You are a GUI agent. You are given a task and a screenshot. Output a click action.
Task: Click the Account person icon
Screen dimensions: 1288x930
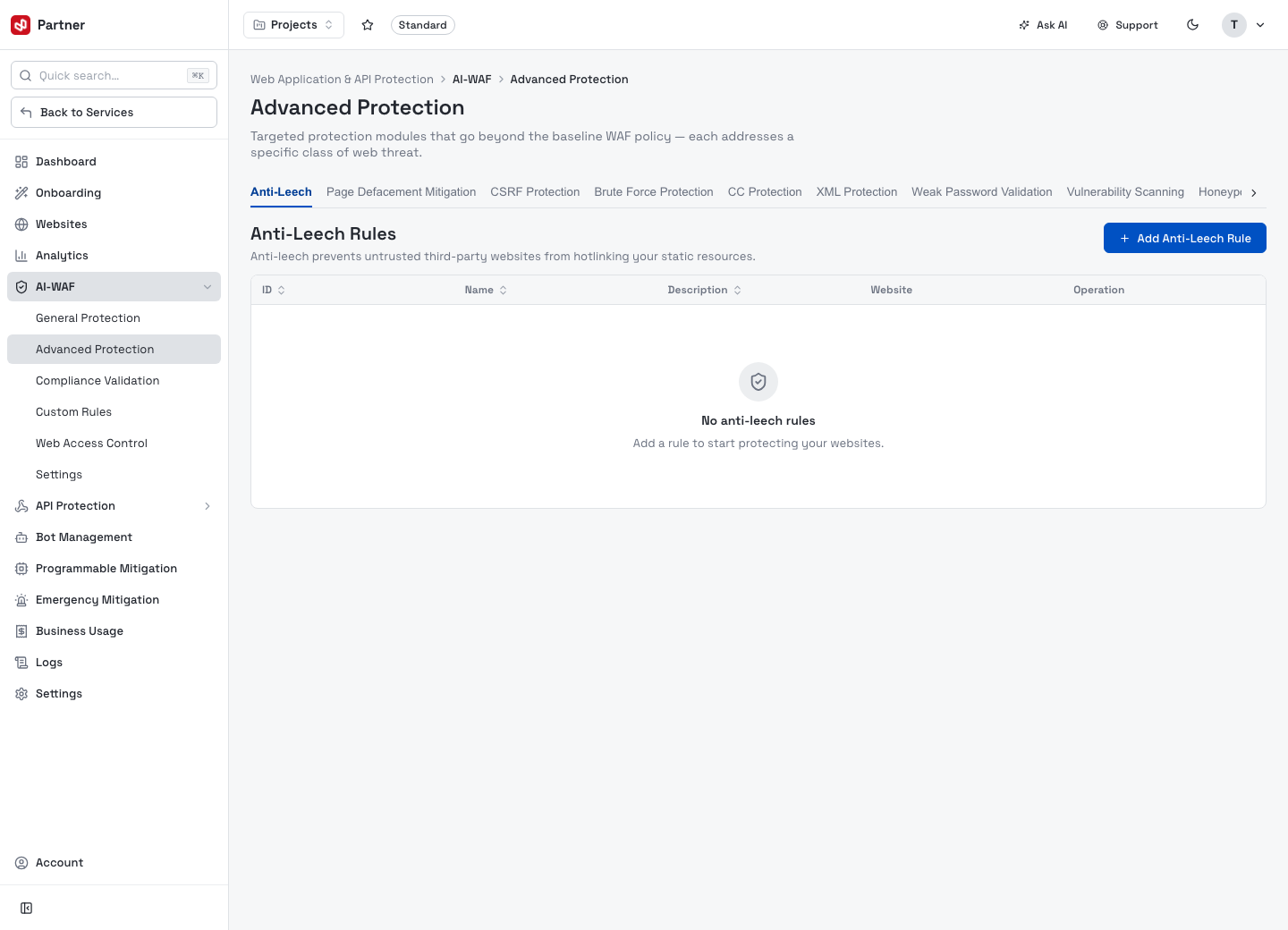[21, 863]
